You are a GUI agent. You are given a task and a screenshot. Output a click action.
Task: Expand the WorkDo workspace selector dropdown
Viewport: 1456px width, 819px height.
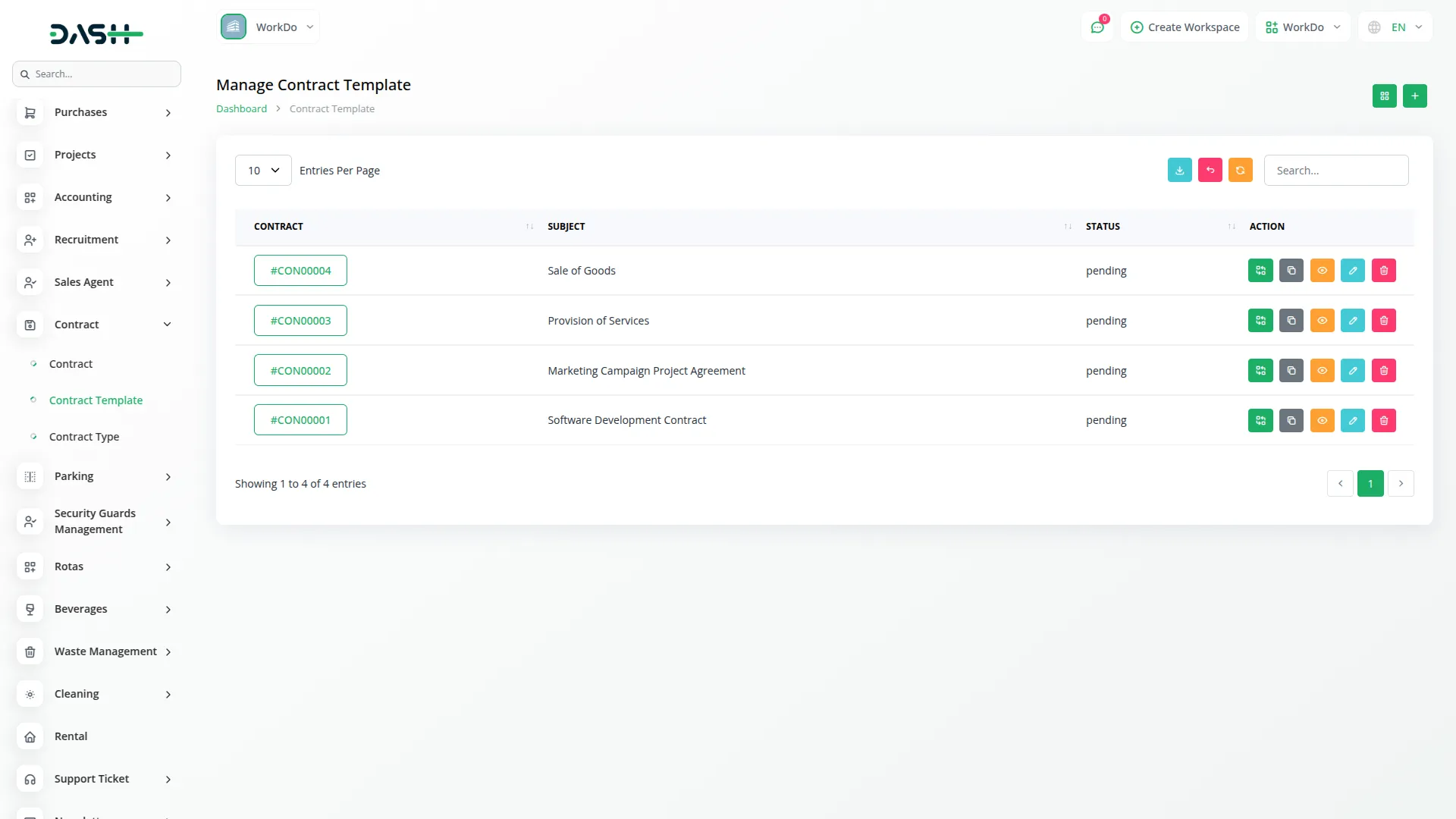[1302, 27]
